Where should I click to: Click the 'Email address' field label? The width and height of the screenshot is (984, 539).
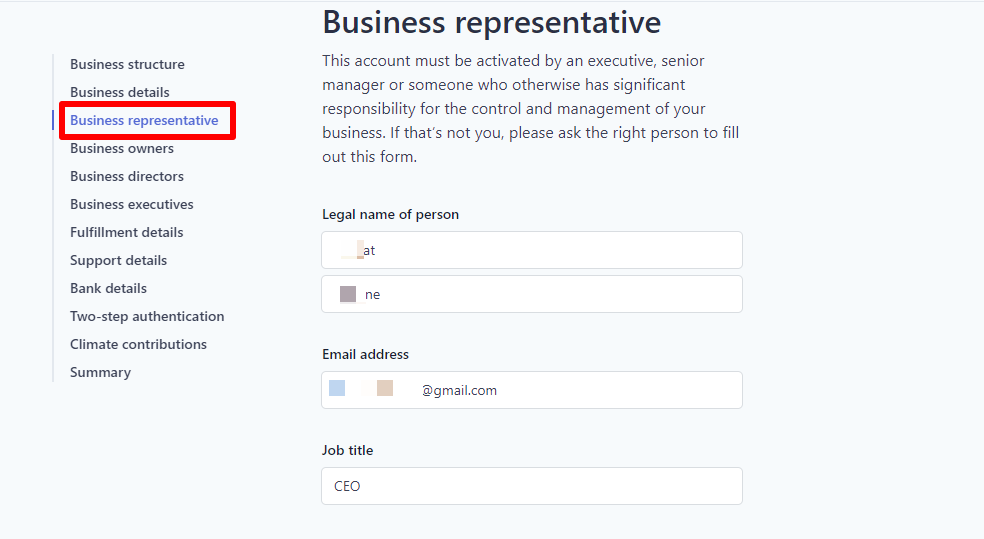click(x=365, y=354)
